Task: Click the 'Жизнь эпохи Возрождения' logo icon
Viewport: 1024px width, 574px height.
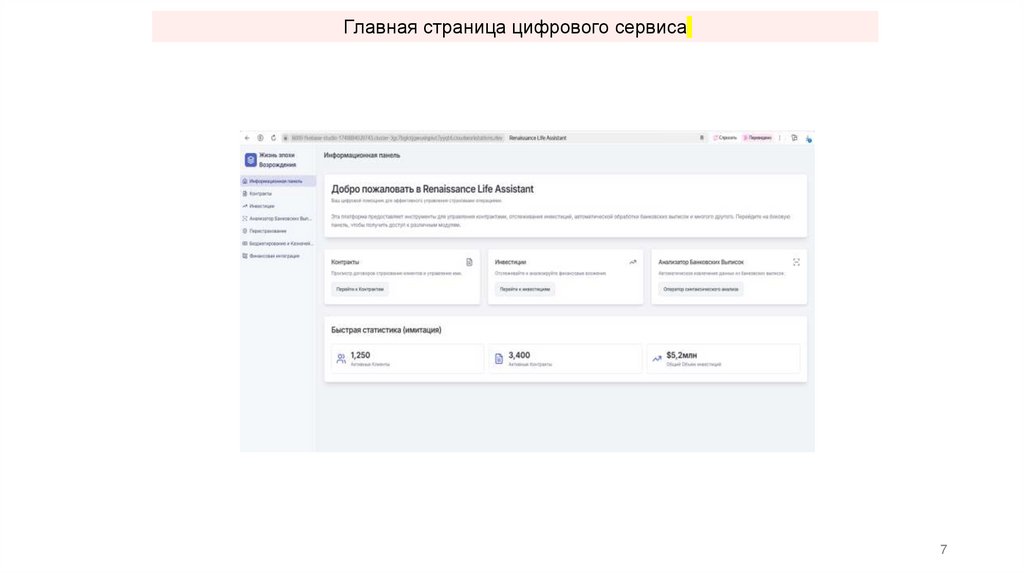Action: point(250,160)
